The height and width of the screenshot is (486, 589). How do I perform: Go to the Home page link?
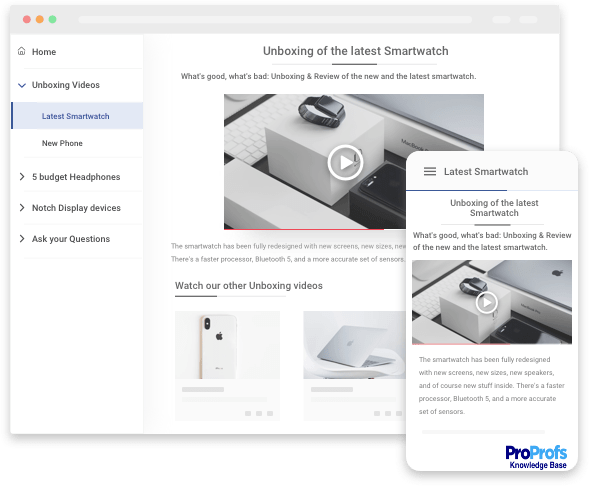pyautogui.click(x=44, y=52)
